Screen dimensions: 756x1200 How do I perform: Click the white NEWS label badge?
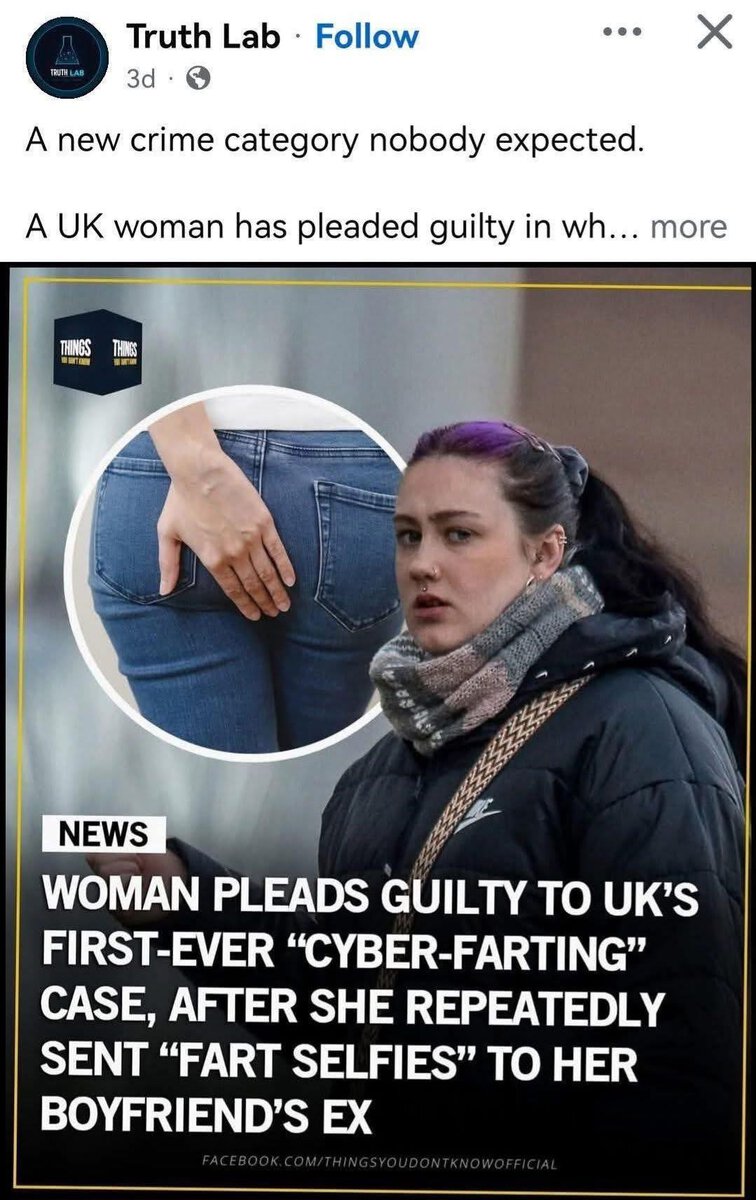pyautogui.click(x=102, y=831)
